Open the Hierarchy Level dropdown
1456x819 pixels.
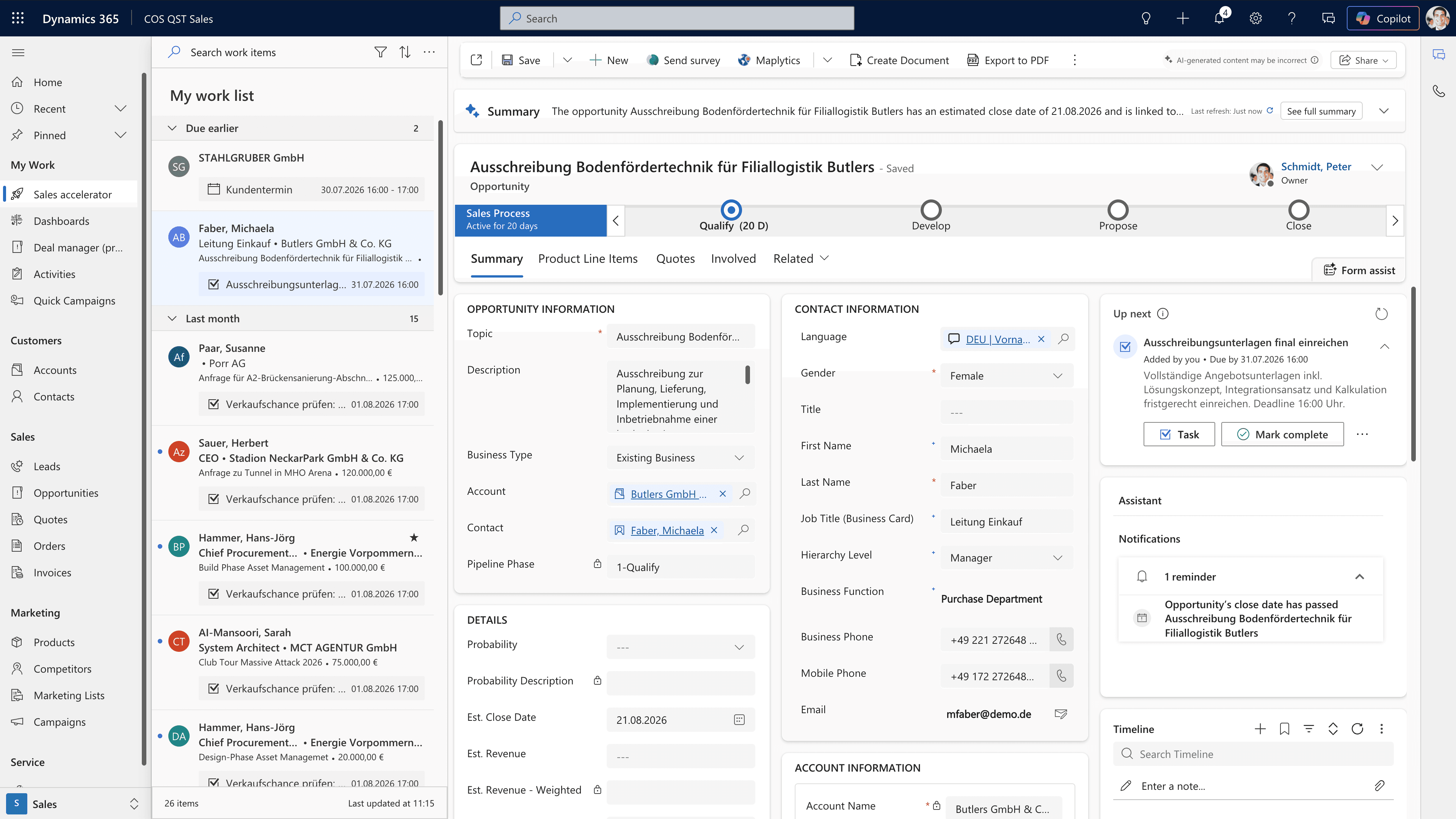pos(1007,557)
